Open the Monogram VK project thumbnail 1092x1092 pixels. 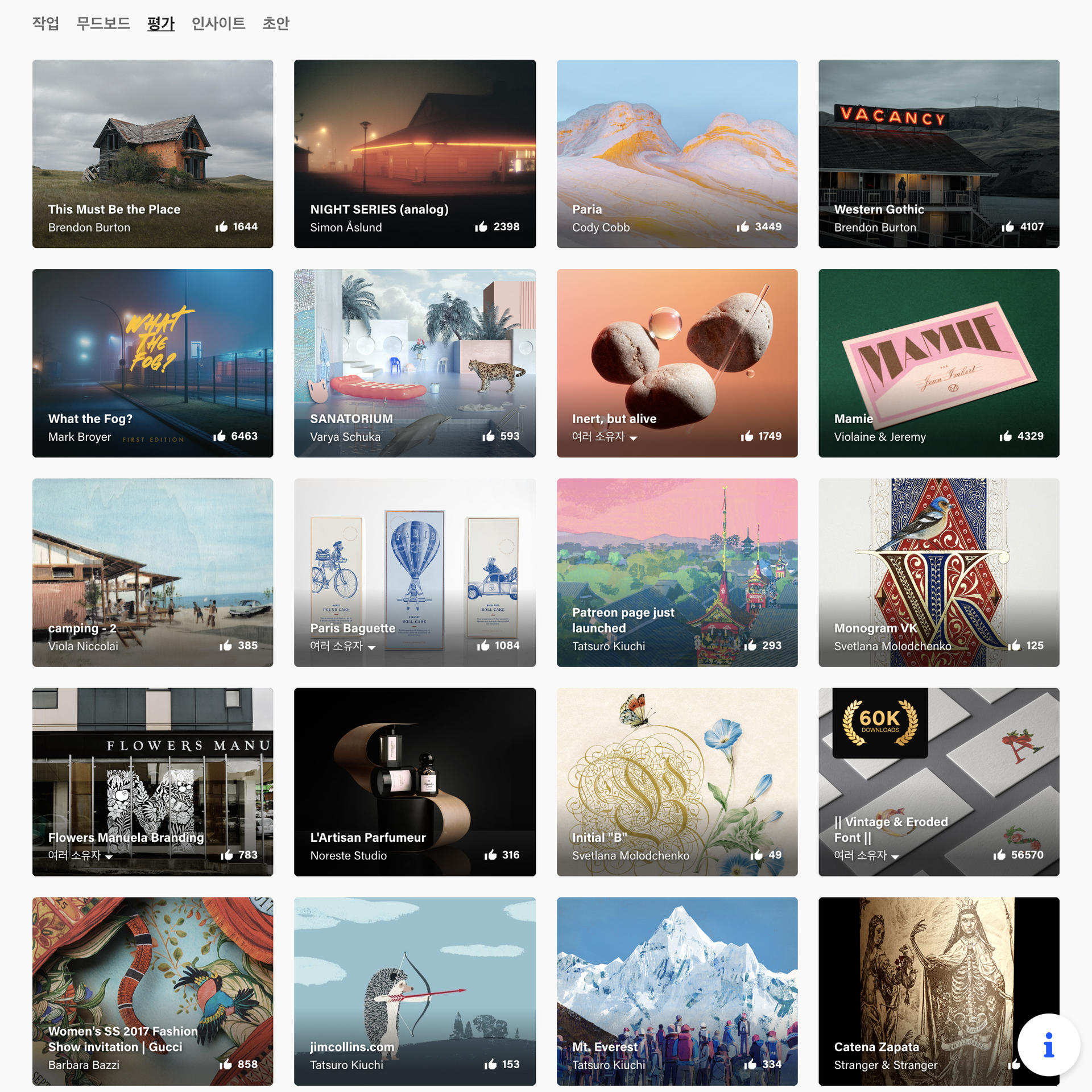click(x=939, y=573)
